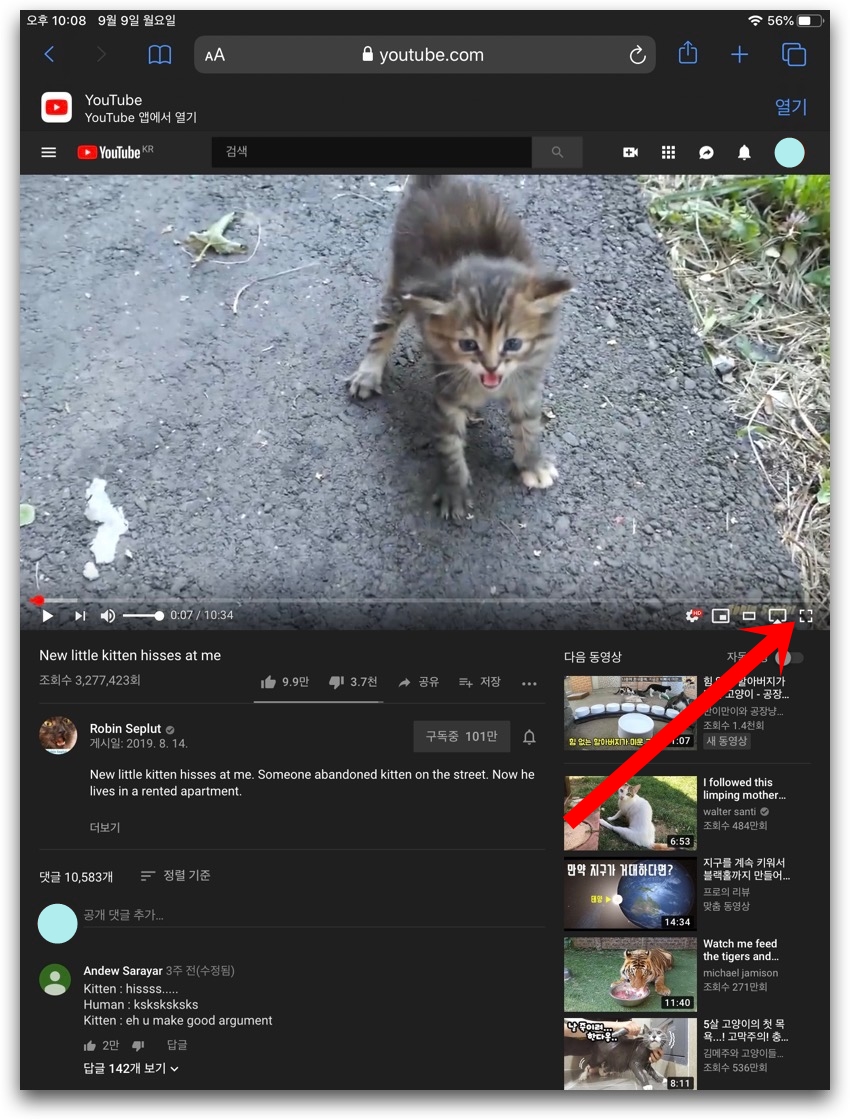Click the 공개 댓글 추가 comment field

pos(314,915)
